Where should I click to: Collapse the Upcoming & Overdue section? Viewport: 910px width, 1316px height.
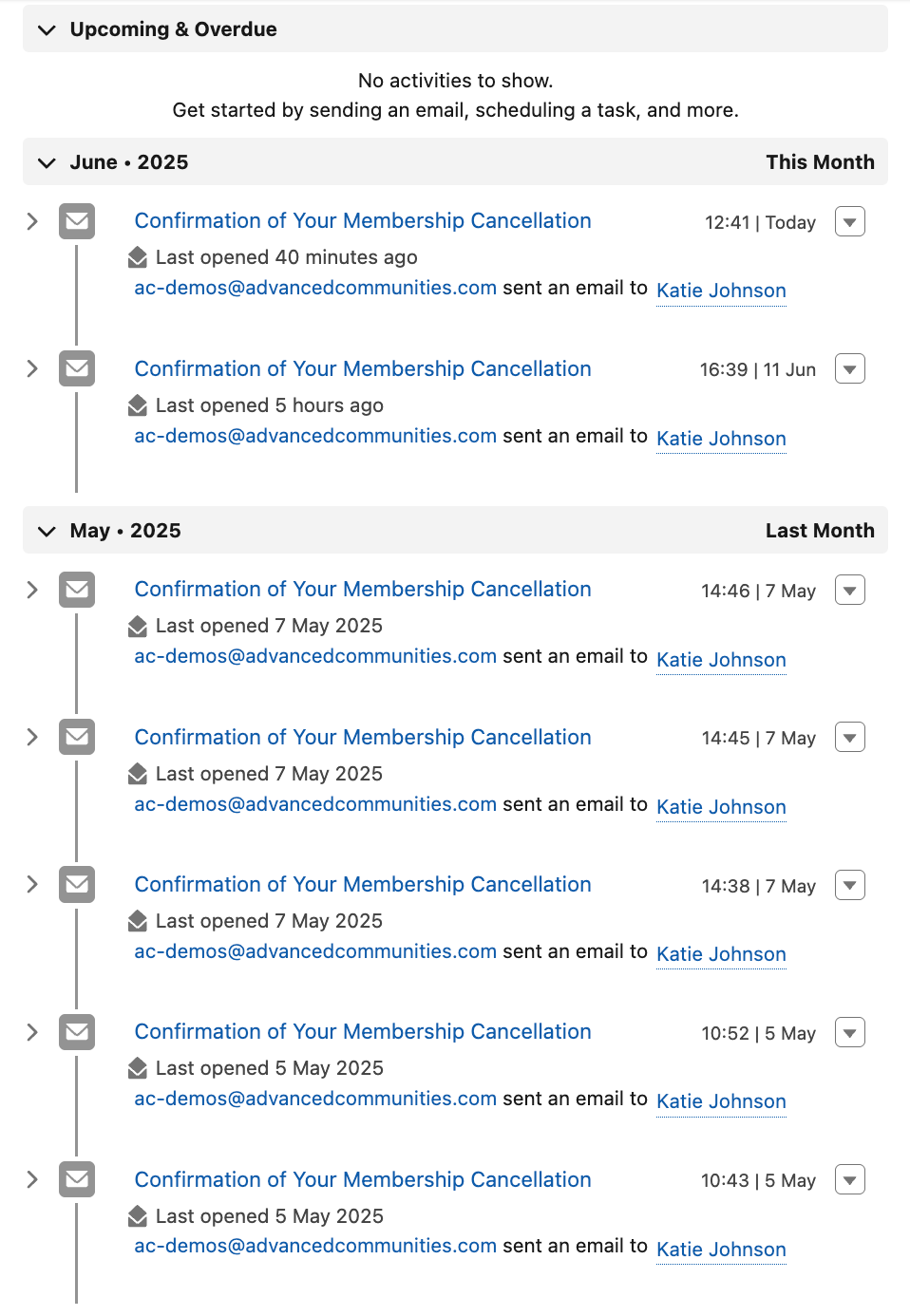pyautogui.click(x=47, y=30)
